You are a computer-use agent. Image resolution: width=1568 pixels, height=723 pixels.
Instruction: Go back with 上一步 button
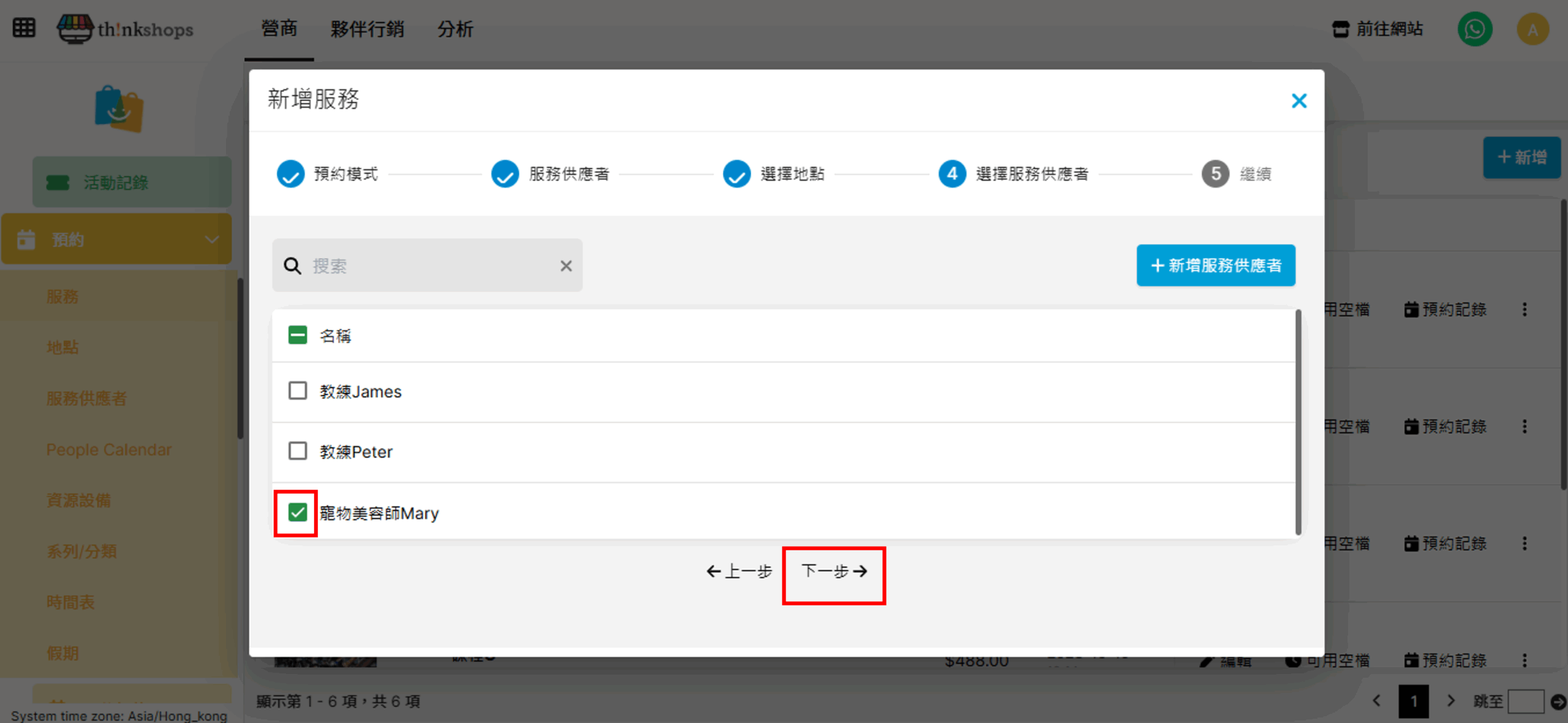pyautogui.click(x=739, y=571)
